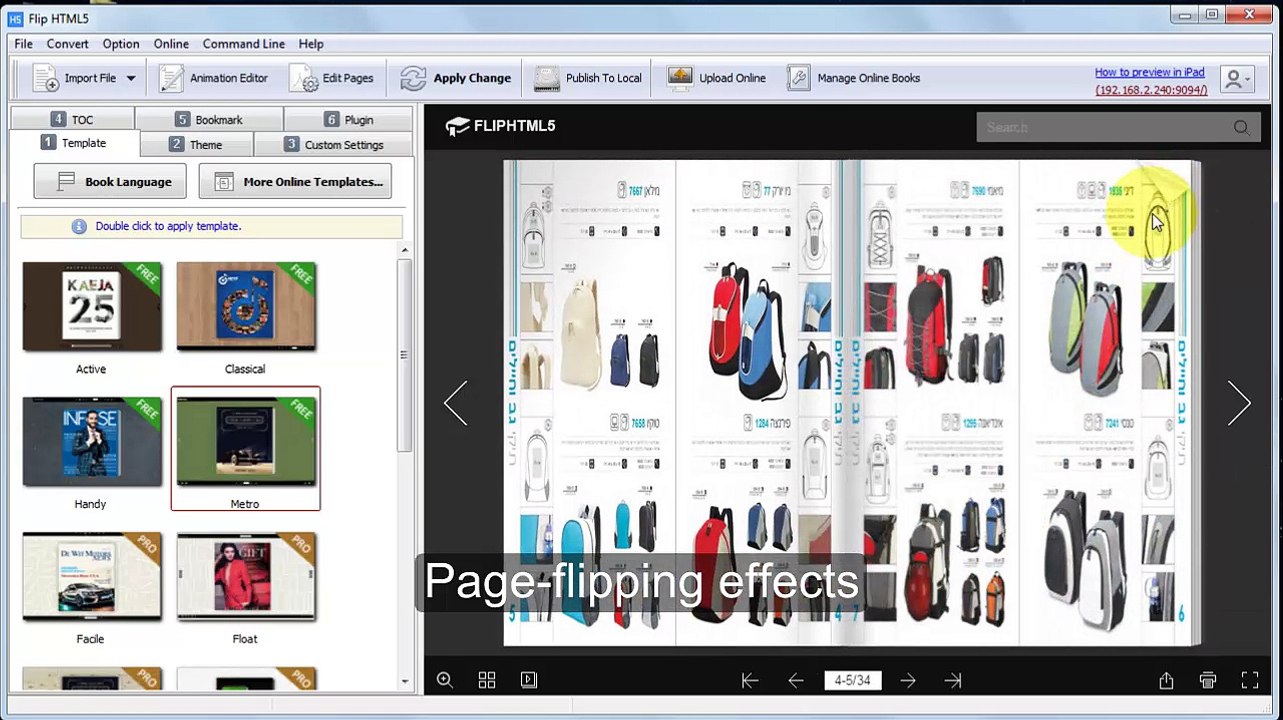Image resolution: width=1283 pixels, height=720 pixels.
Task: Flip to next page with right arrow
Action: point(1239,403)
